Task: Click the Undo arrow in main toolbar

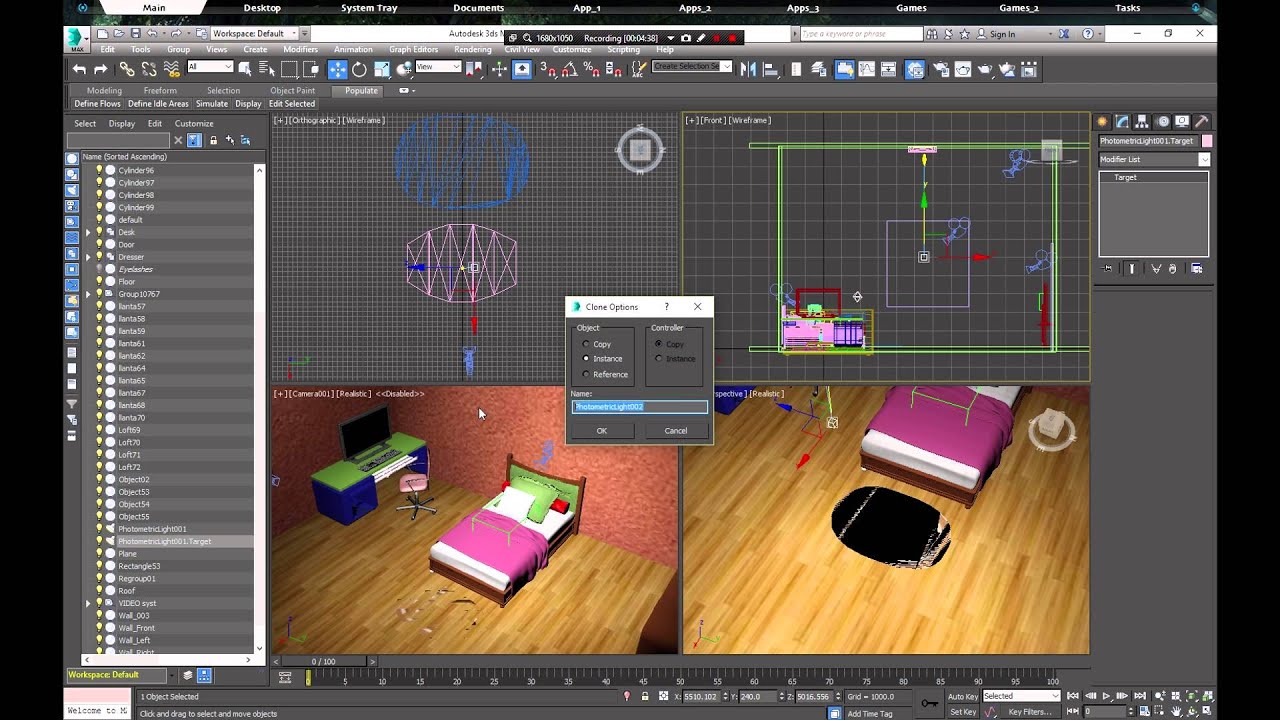Action: click(79, 69)
